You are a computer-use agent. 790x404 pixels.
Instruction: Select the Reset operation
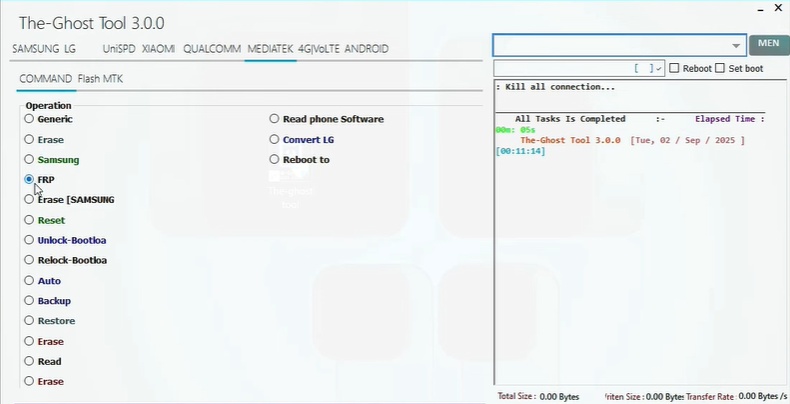click(x=29, y=220)
